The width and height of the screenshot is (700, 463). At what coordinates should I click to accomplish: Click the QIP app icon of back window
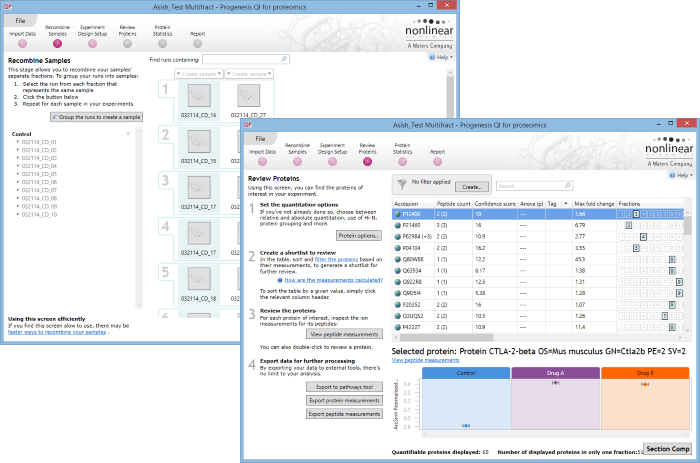[x=8, y=7]
